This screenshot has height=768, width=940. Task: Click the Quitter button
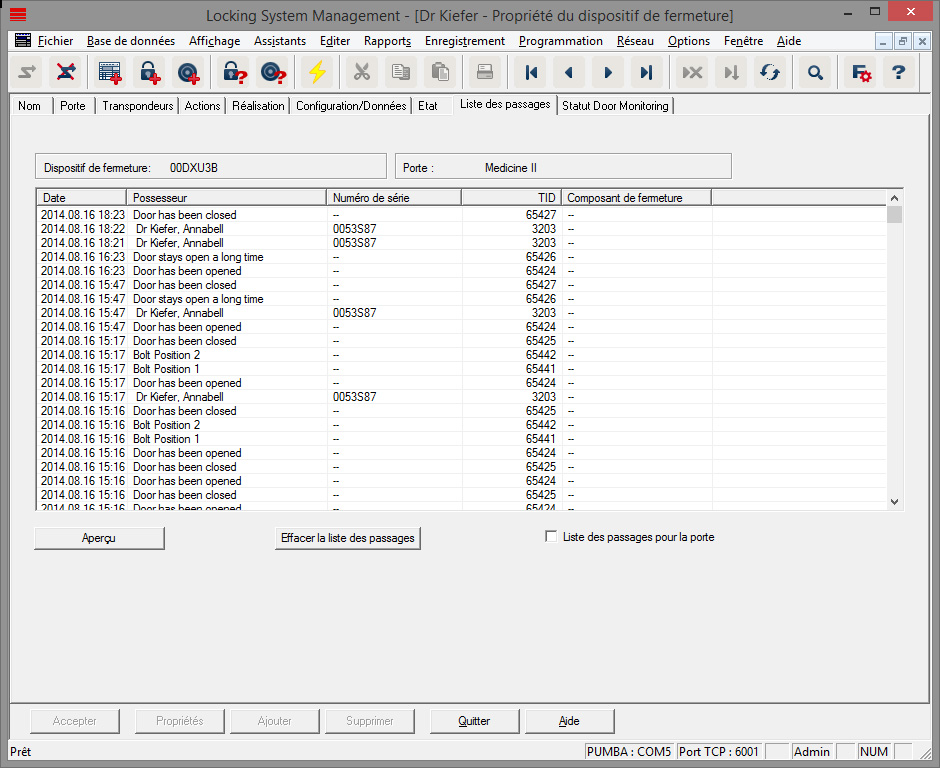[474, 721]
